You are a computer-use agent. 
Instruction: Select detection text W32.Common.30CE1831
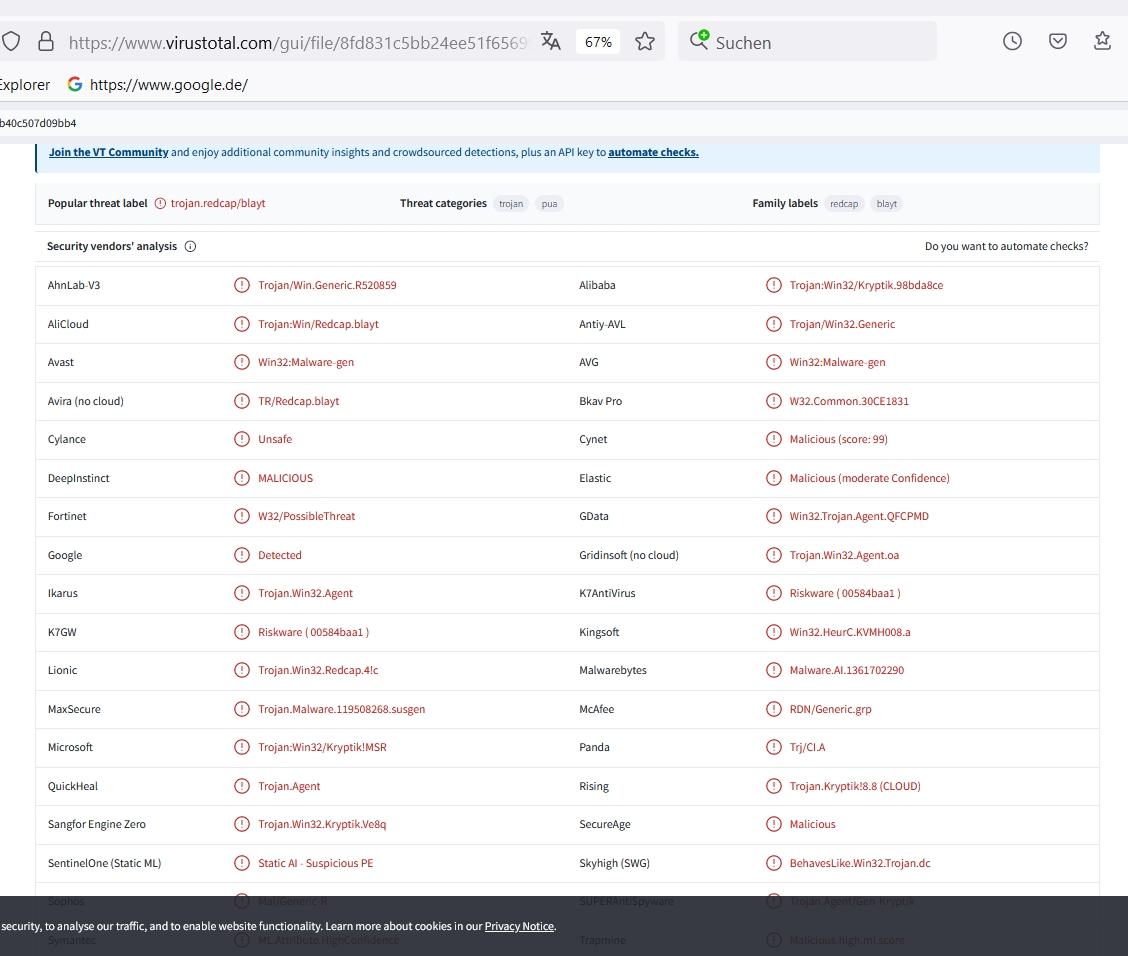coord(849,401)
